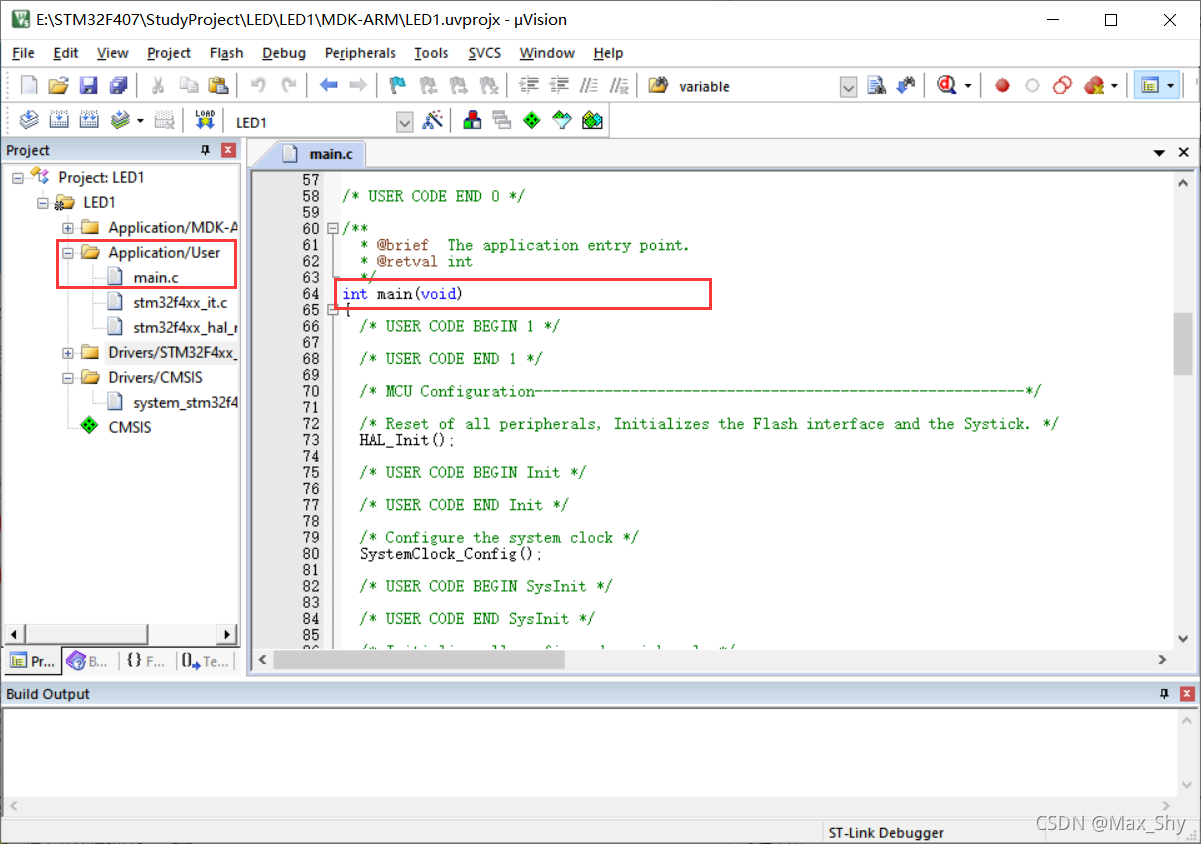The height and width of the screenshot is (844, 1201).
Task: Pin the Build Output panel
Action: pos(1164,694)
